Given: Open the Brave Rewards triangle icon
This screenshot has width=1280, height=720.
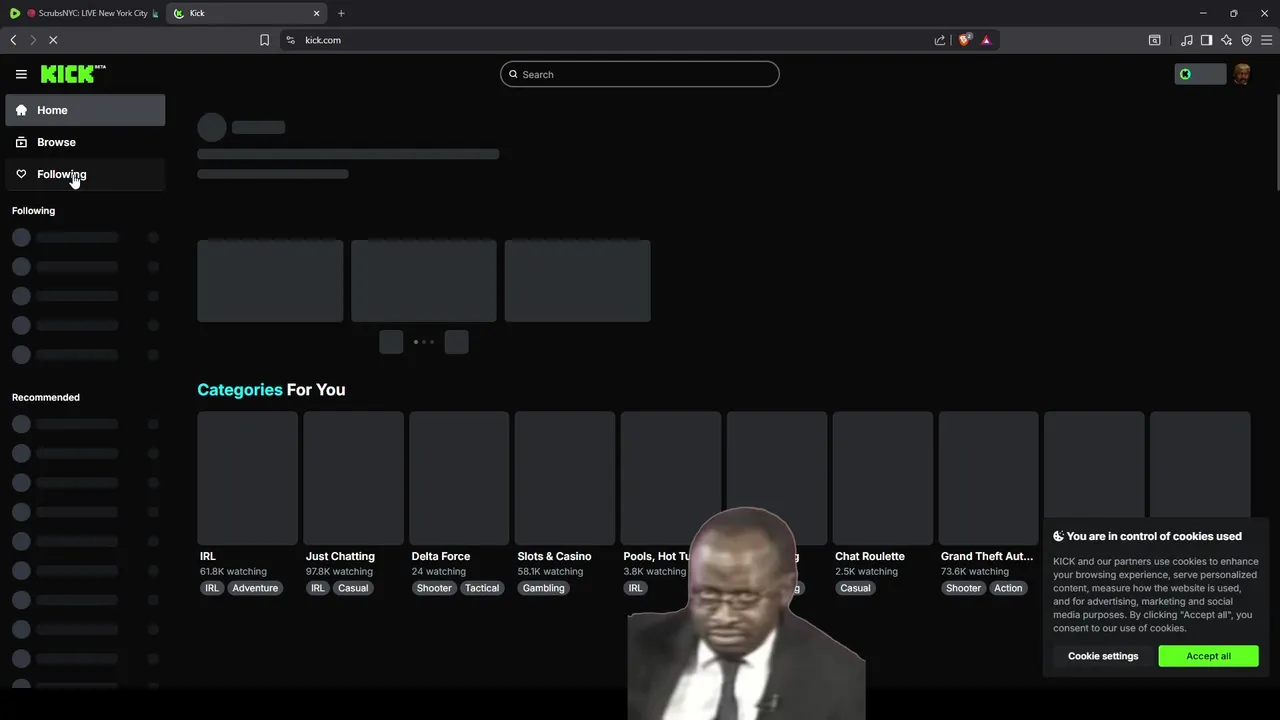Looking at the screenshot, I should click(986, 40).
